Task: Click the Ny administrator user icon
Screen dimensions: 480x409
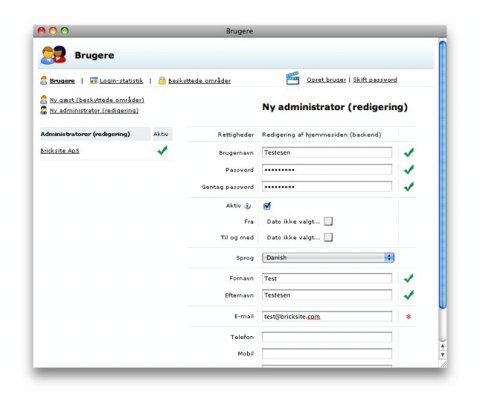Action: (x=44, y=110)
